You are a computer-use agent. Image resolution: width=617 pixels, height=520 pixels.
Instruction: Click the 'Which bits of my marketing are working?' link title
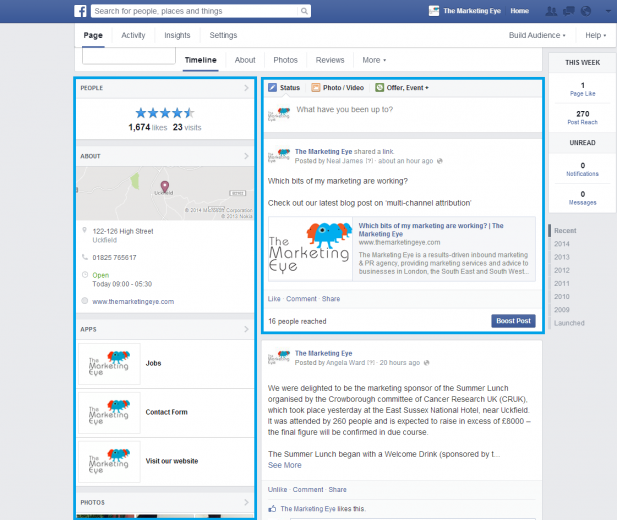pyautogui.click(x=431, y=230)
